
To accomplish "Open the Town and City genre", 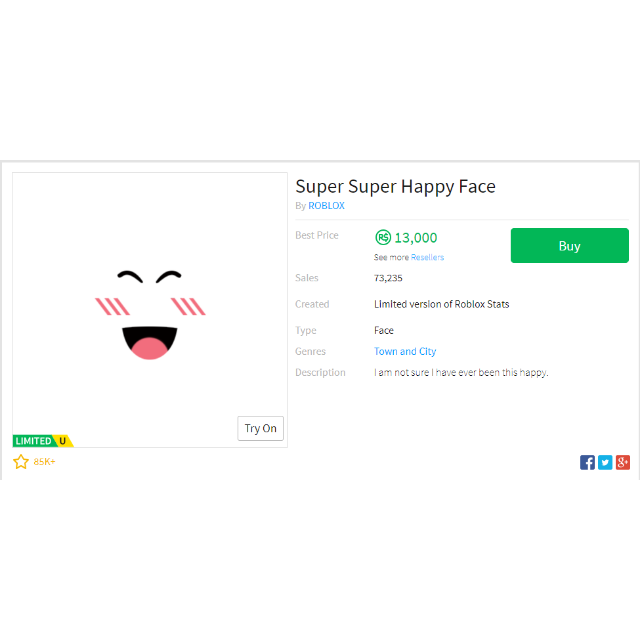I will tap(405, 351).
